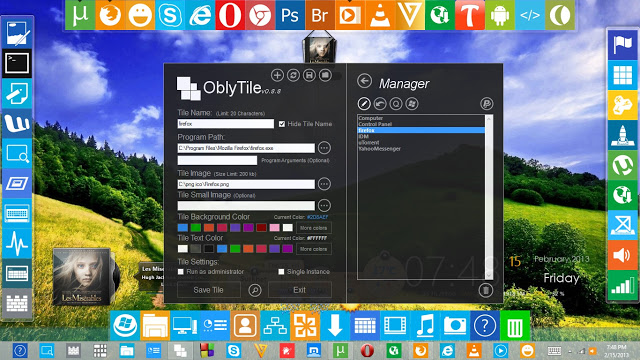This screenshot has height=360, width=640.
Task: Select Computer in the Manager list
Action: (x=421, y=118)
